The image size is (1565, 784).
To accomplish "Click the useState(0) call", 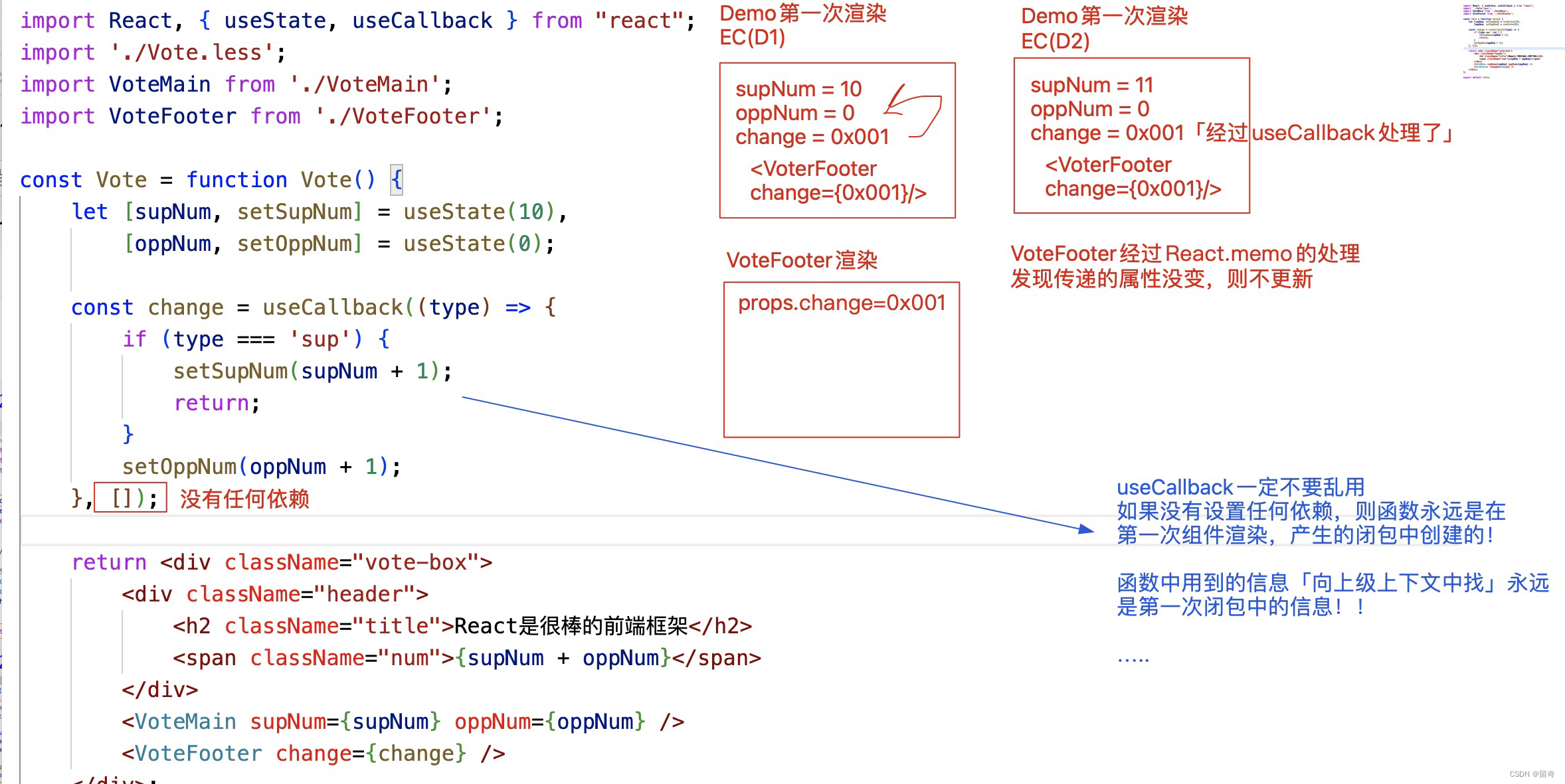I will (x=472, y=244).
